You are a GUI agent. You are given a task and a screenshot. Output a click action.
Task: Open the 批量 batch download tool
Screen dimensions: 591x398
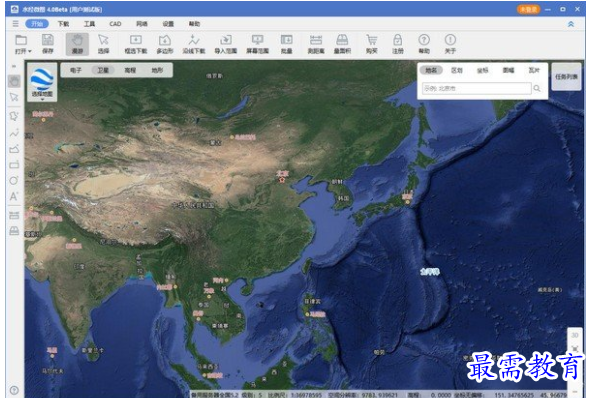(286, 44)
